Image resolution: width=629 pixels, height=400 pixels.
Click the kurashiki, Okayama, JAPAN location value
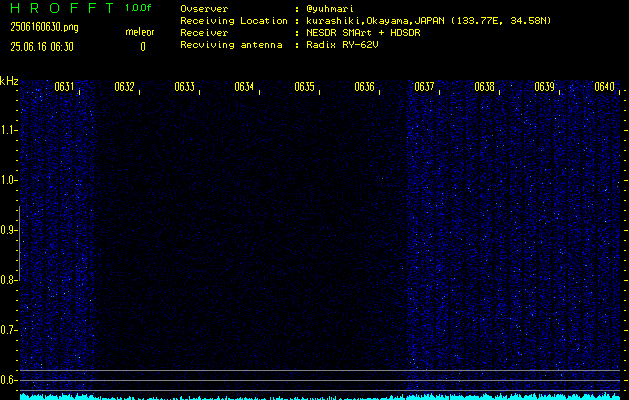click(x=428, y=21)
